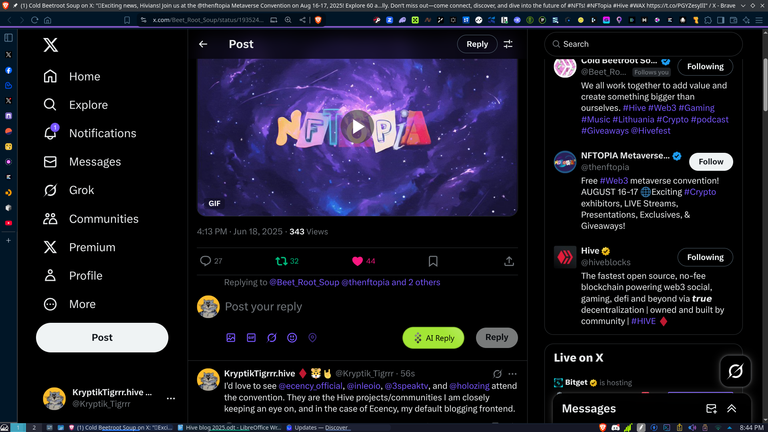Go back with the arrow icon
The image size is (768, 432).
pyautogui.click(x=203, y=44)
